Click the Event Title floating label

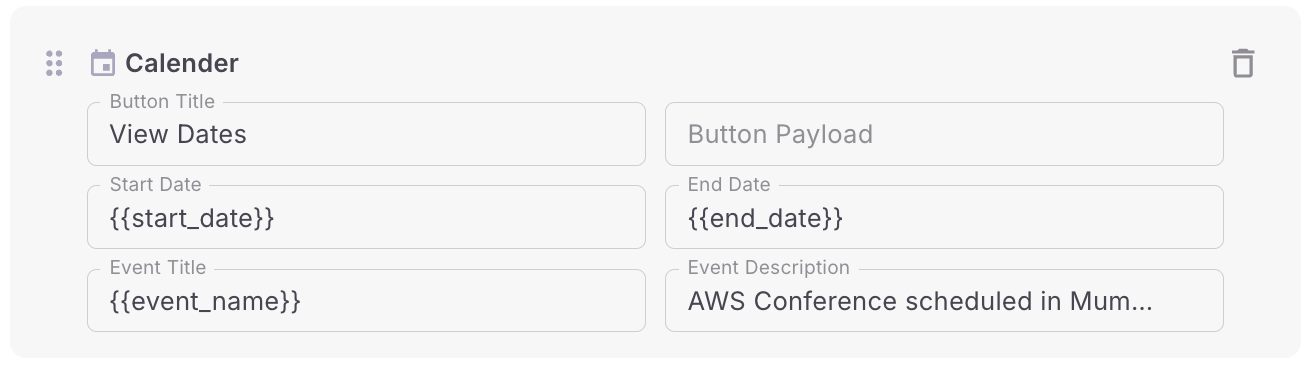pos(158,267)
